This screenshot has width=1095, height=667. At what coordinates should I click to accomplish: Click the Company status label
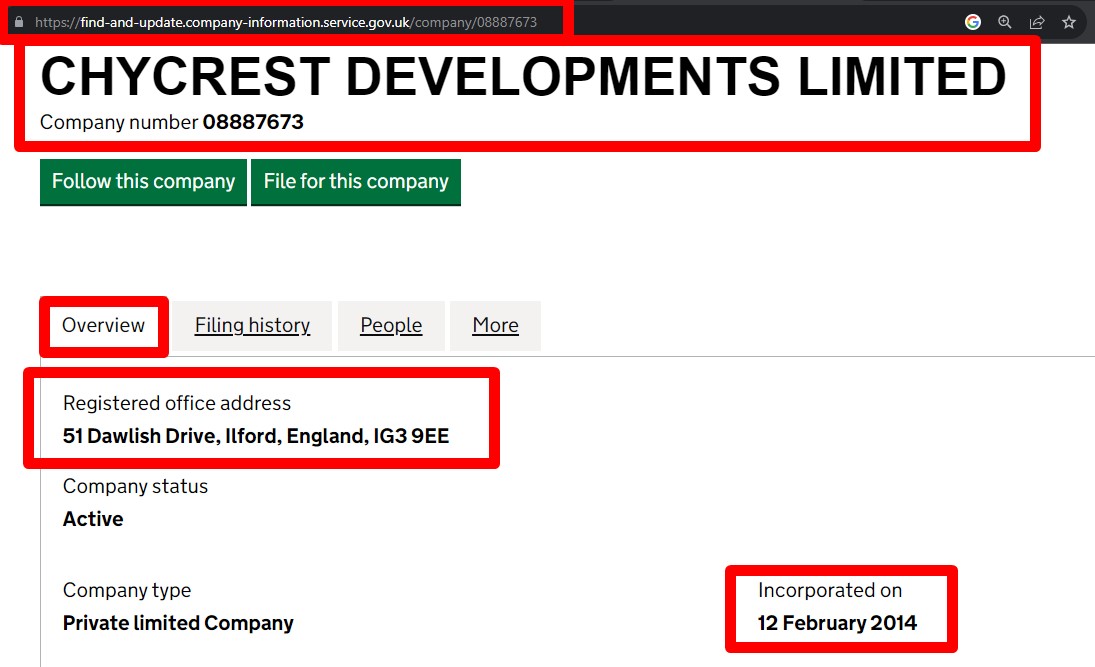[x=135, y=486]
